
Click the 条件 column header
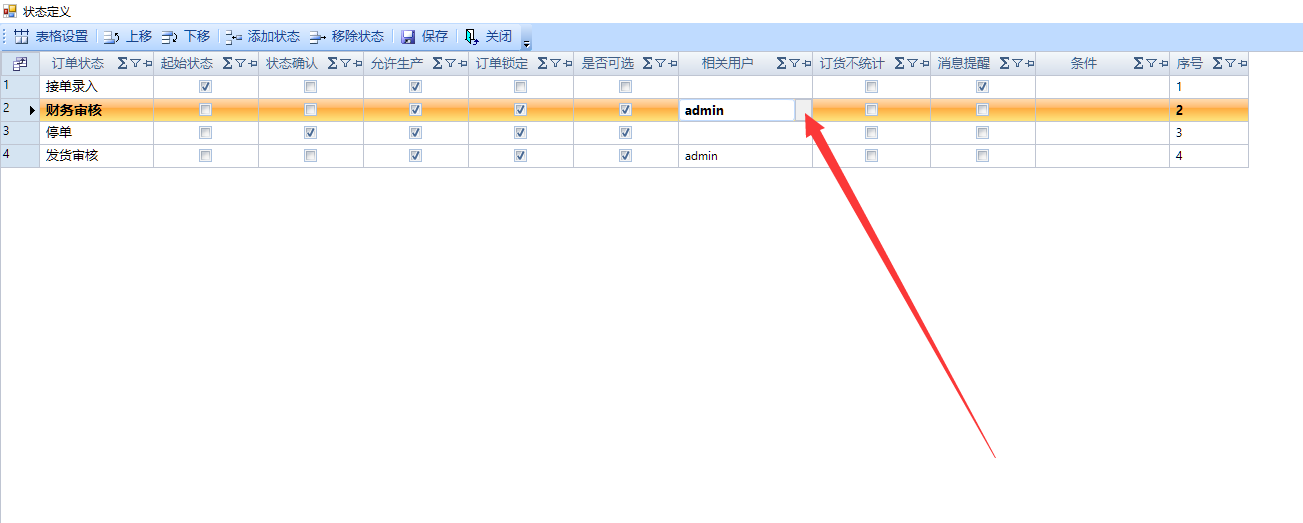(1083, 64)
